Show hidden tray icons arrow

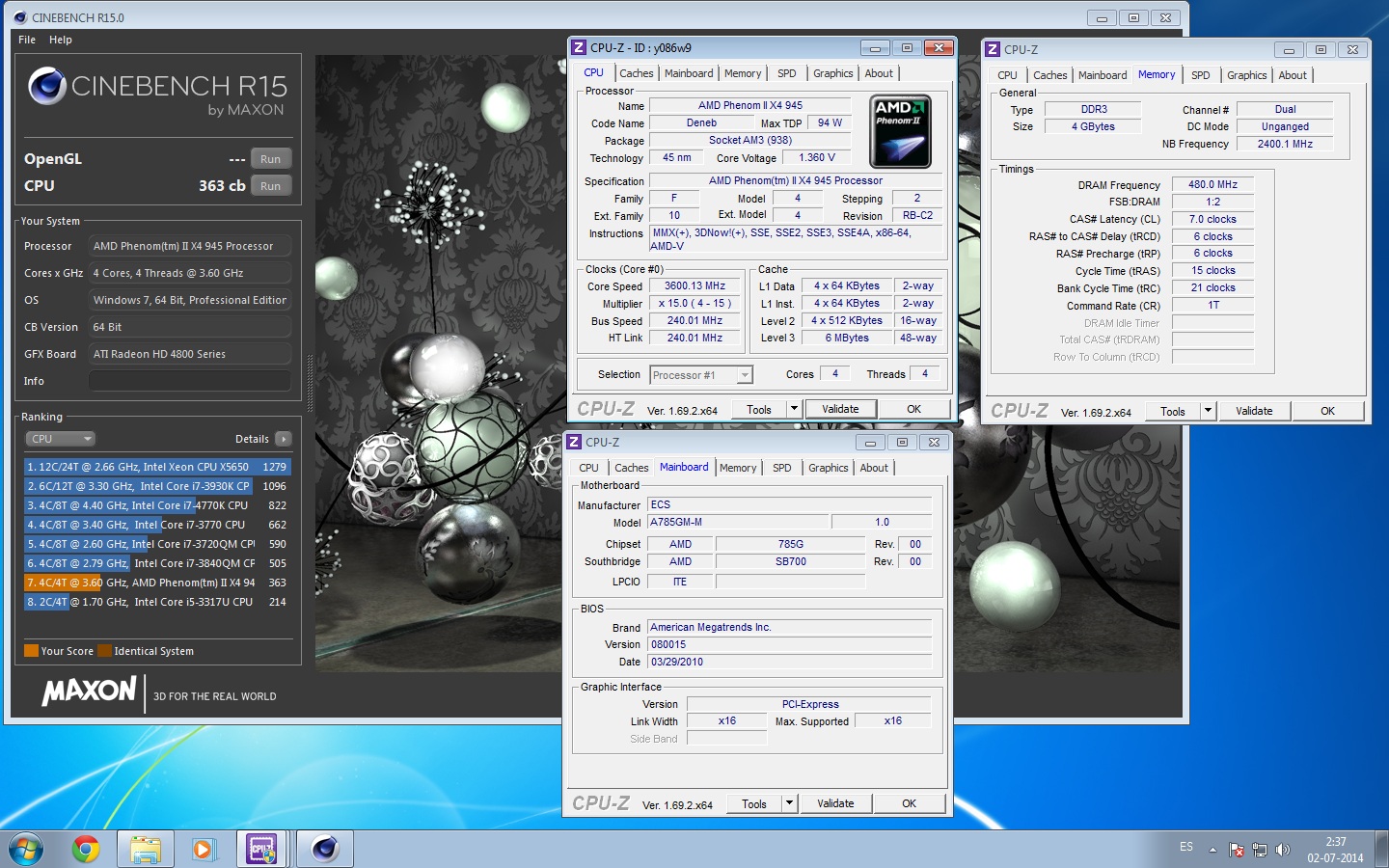(1214, 850)
